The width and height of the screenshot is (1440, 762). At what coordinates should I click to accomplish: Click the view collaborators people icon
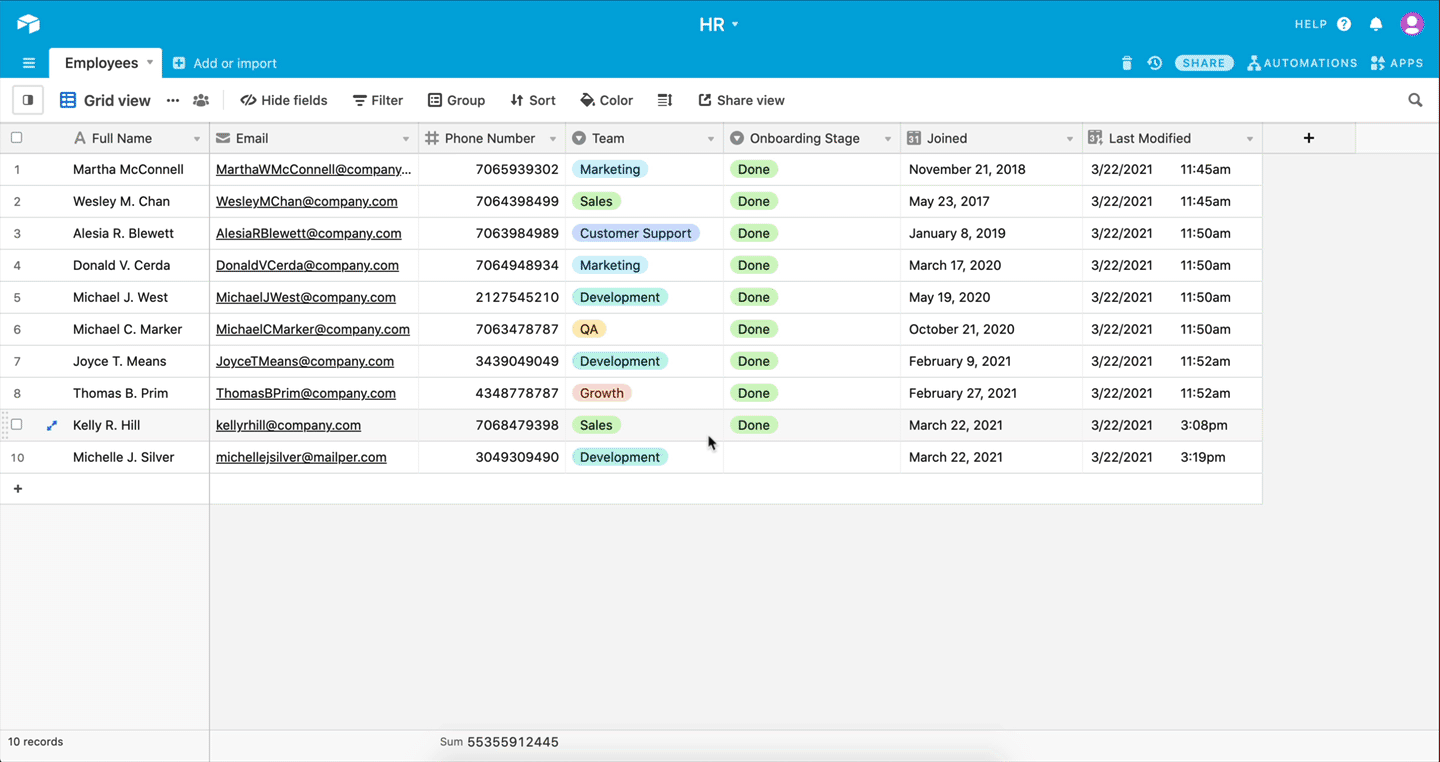click(201, 100)
